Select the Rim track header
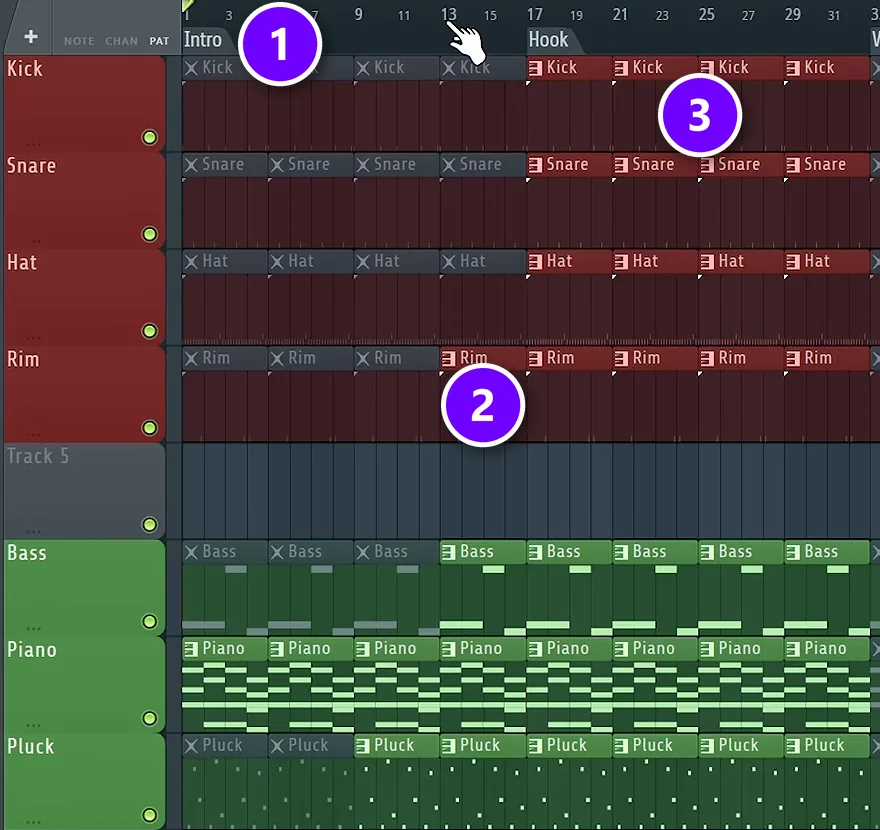The width and height of the screenshot is (880, 830). tap(84, 394)
